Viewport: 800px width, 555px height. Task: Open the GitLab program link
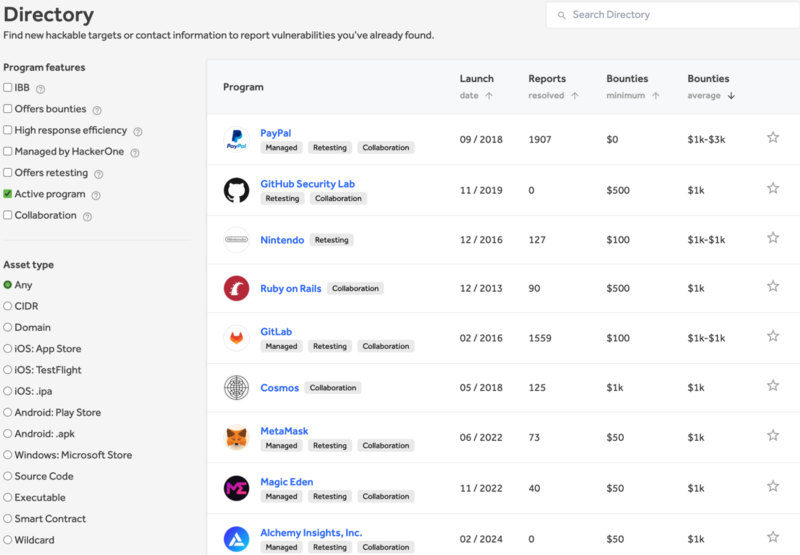coord(276,332)
